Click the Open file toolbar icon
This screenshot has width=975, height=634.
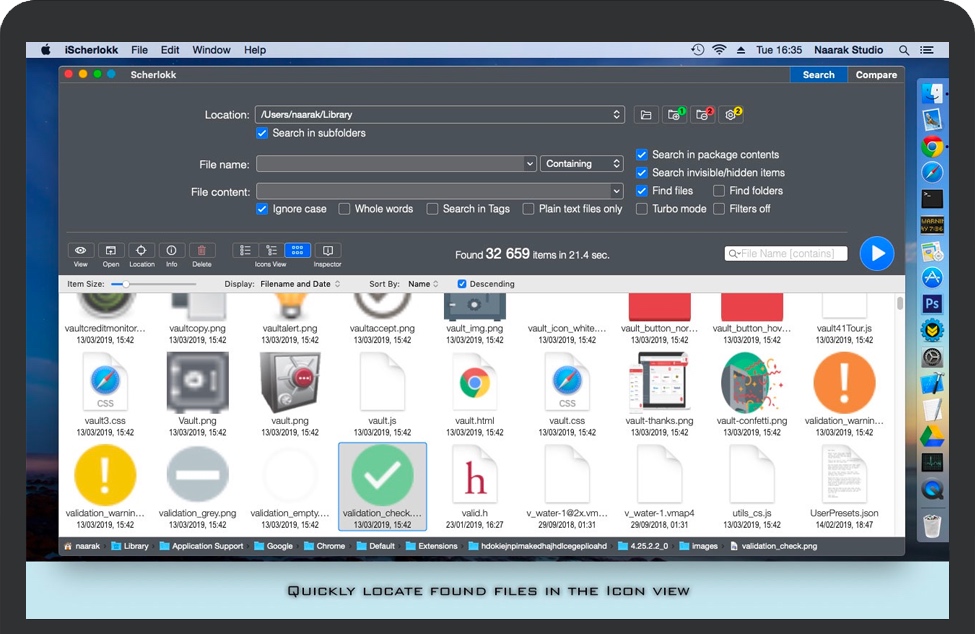pos(111,251)
